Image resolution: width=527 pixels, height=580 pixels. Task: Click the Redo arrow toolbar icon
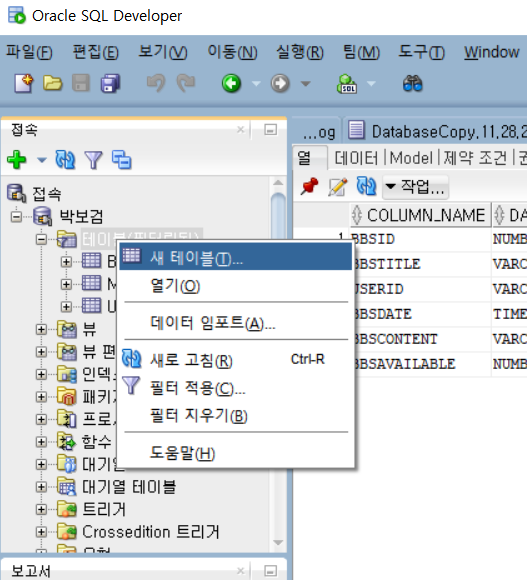(186, 83)
